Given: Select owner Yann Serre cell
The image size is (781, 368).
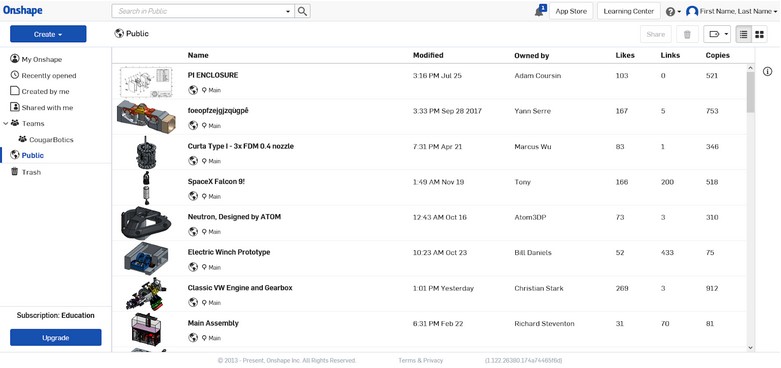Looking at the screenshot, I should 532,111.
